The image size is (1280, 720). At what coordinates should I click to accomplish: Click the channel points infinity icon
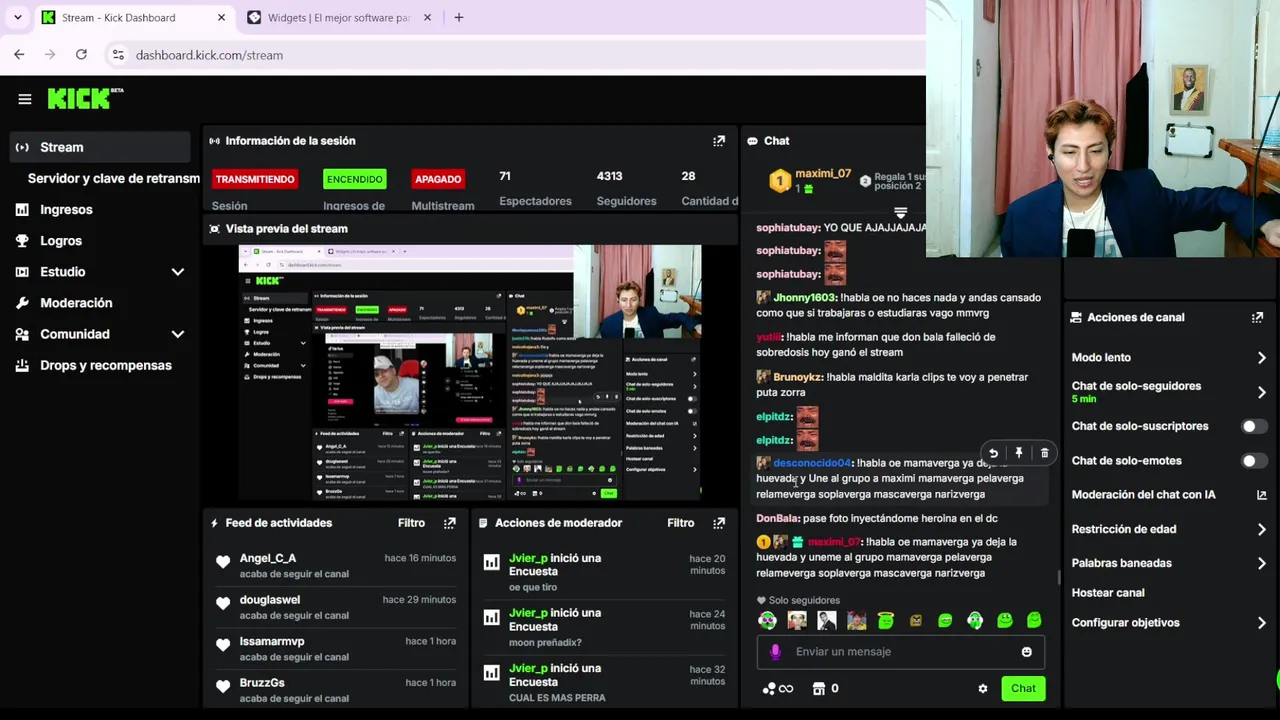tap(777, 688)
